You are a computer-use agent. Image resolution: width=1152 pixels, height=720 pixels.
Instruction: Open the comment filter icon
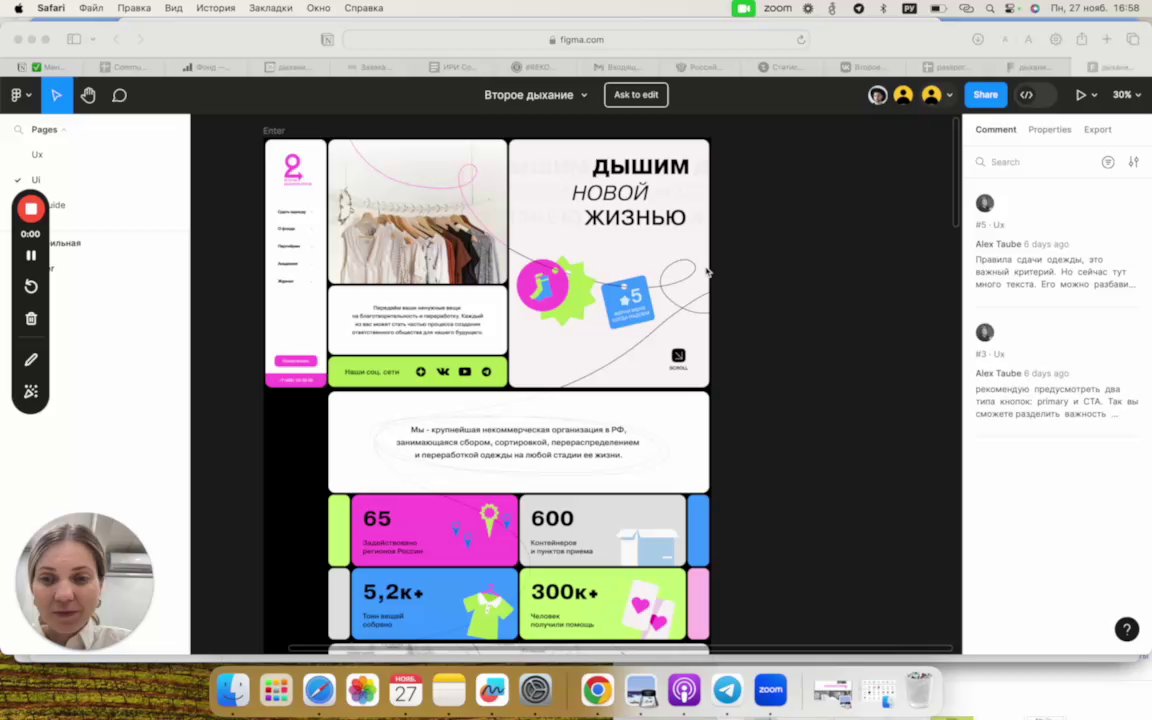click(1108, 162)
